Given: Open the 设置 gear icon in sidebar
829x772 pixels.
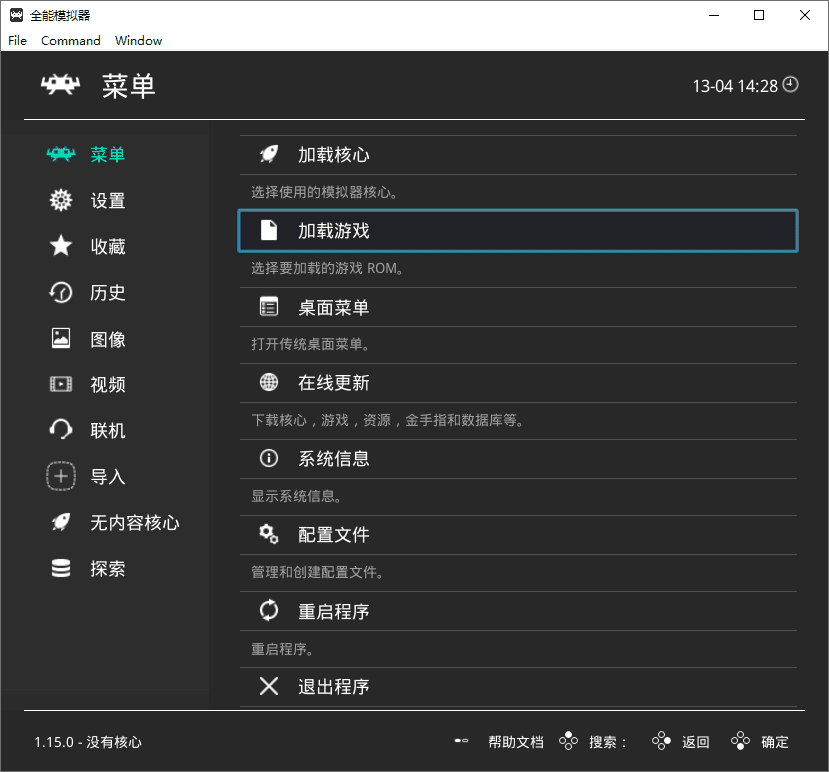Looking at the screenshot, I should [x=61, y=200].
